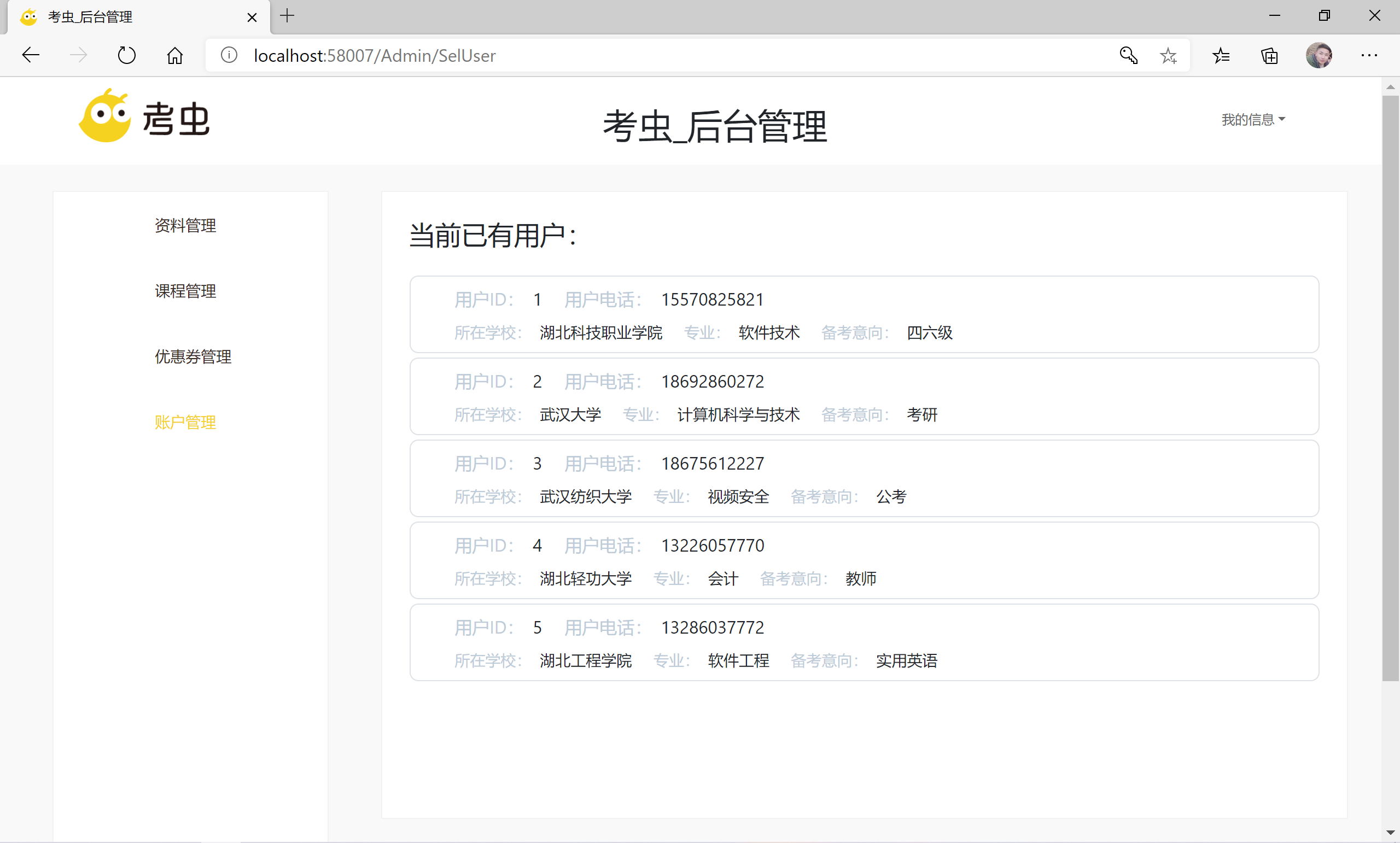Open the favorites list icon
Image resolution: width=1400 pixels, height=843 pixels.
click(1221, 55)
